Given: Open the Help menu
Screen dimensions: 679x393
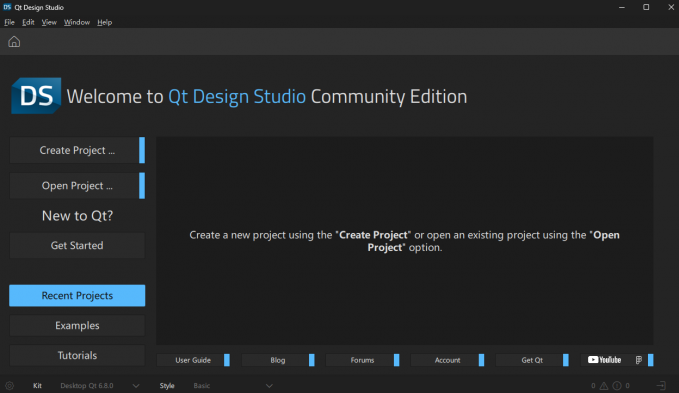Looking at the screenshot, I should 104,22.
